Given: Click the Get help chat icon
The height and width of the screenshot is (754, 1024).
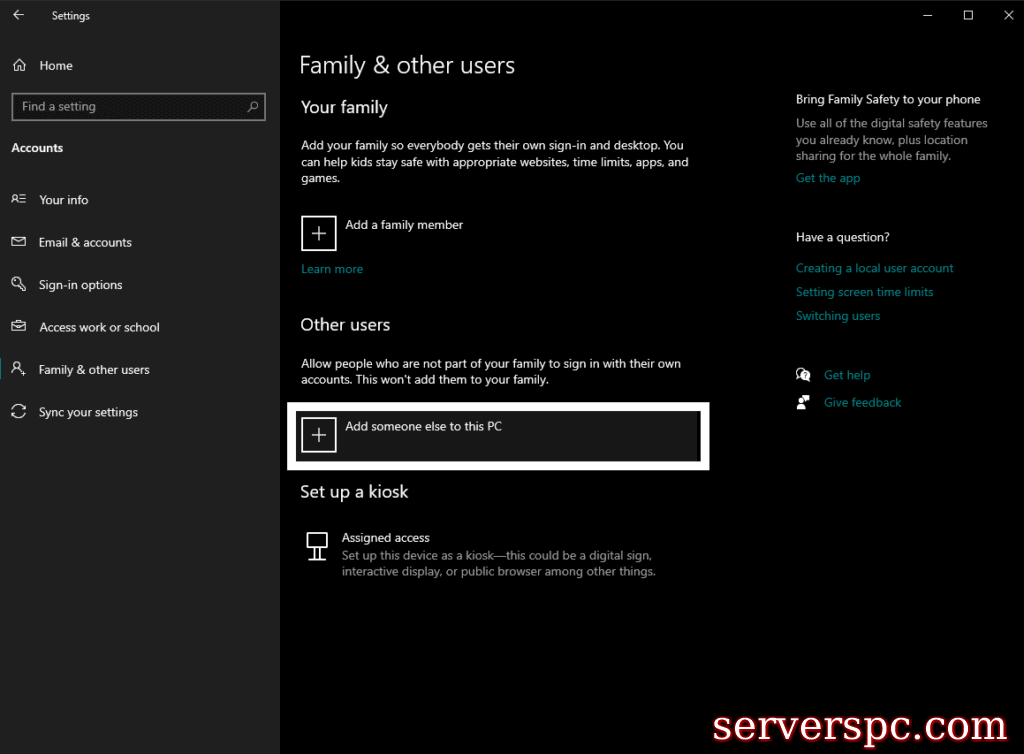Looking at the screenshot, I should click(803, 375).
